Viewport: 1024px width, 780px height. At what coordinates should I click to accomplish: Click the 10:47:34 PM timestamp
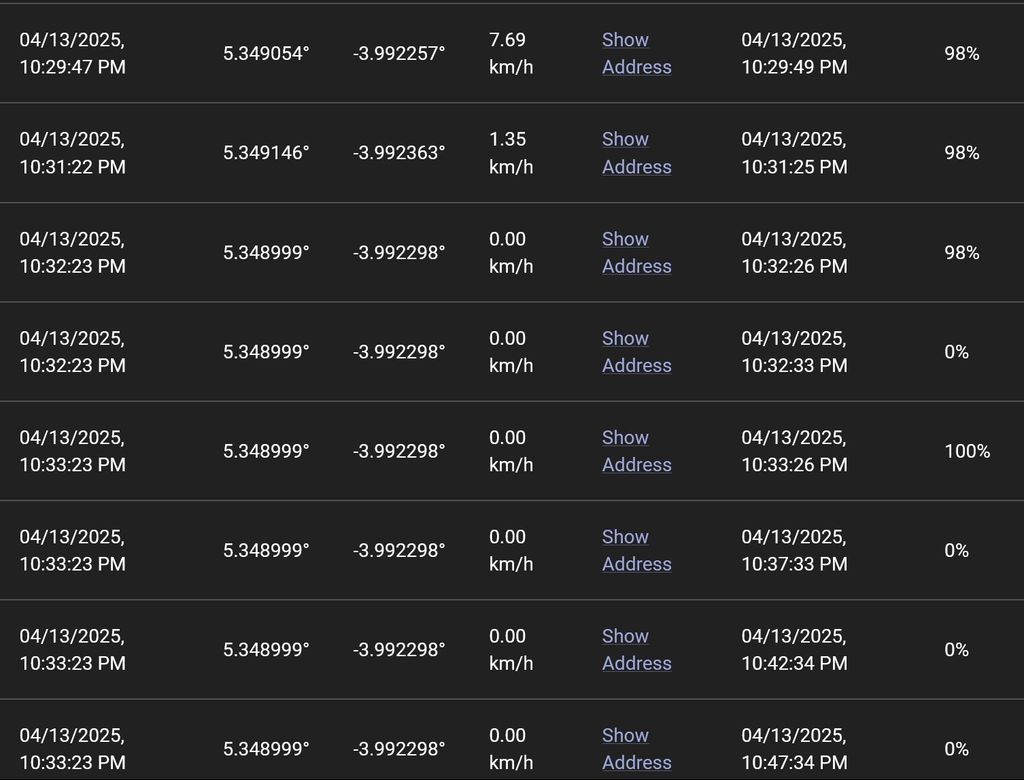pos(794,748)
